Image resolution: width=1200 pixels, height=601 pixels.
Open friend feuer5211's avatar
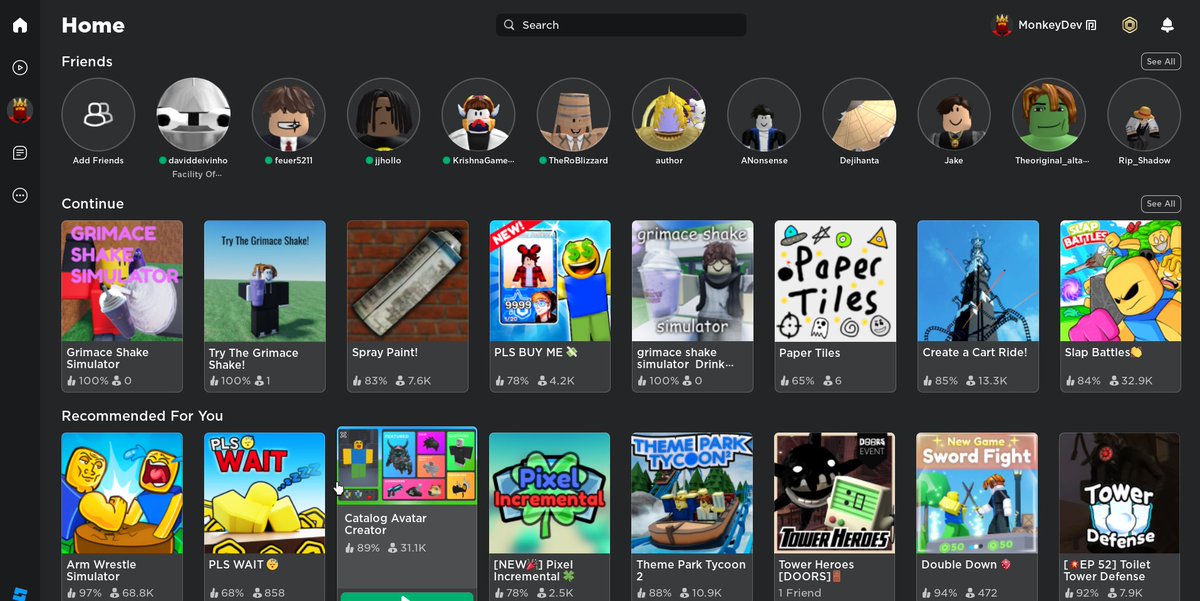[x=288, y=115]
